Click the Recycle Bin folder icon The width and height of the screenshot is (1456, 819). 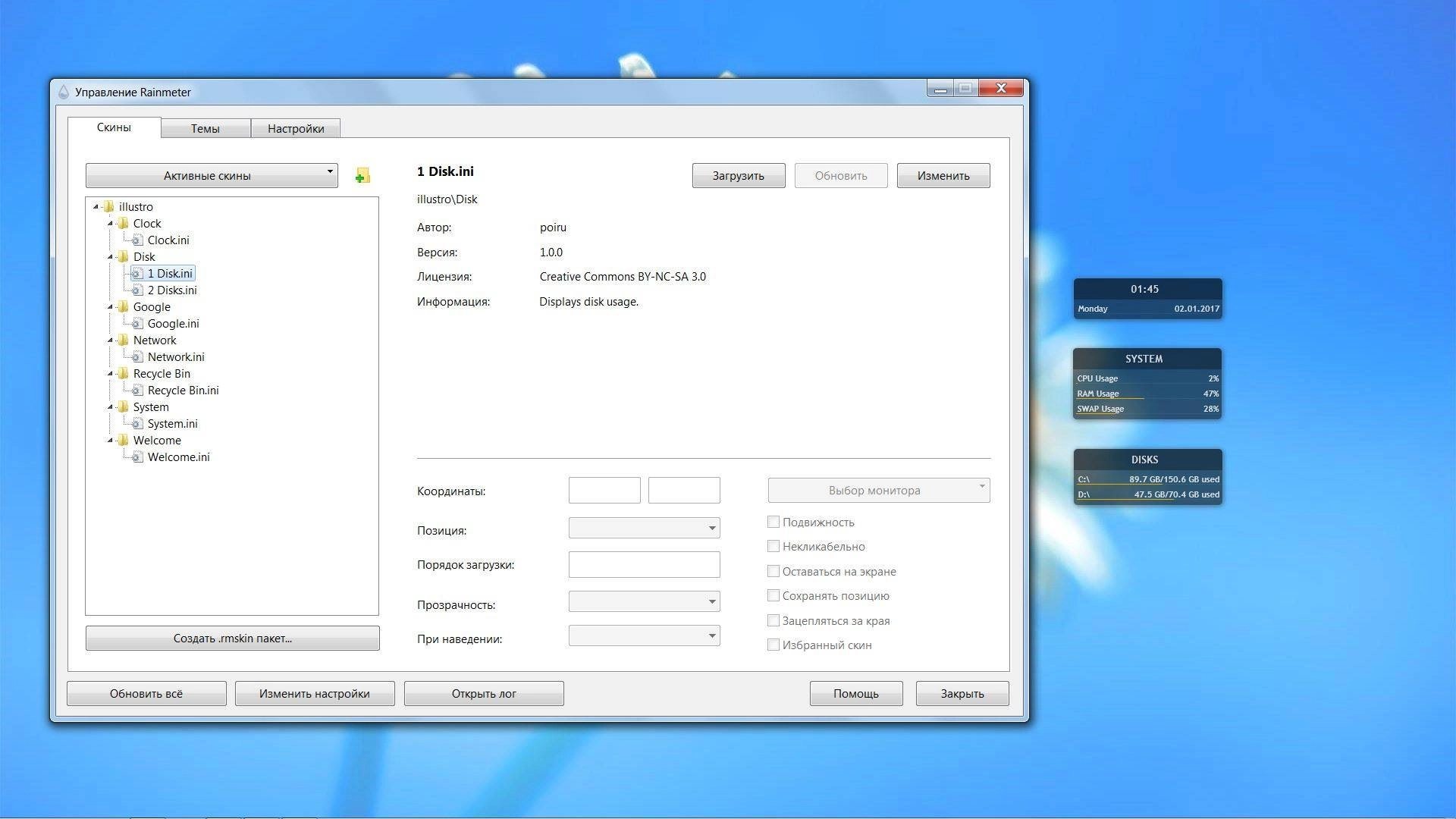tap(124, 373)
